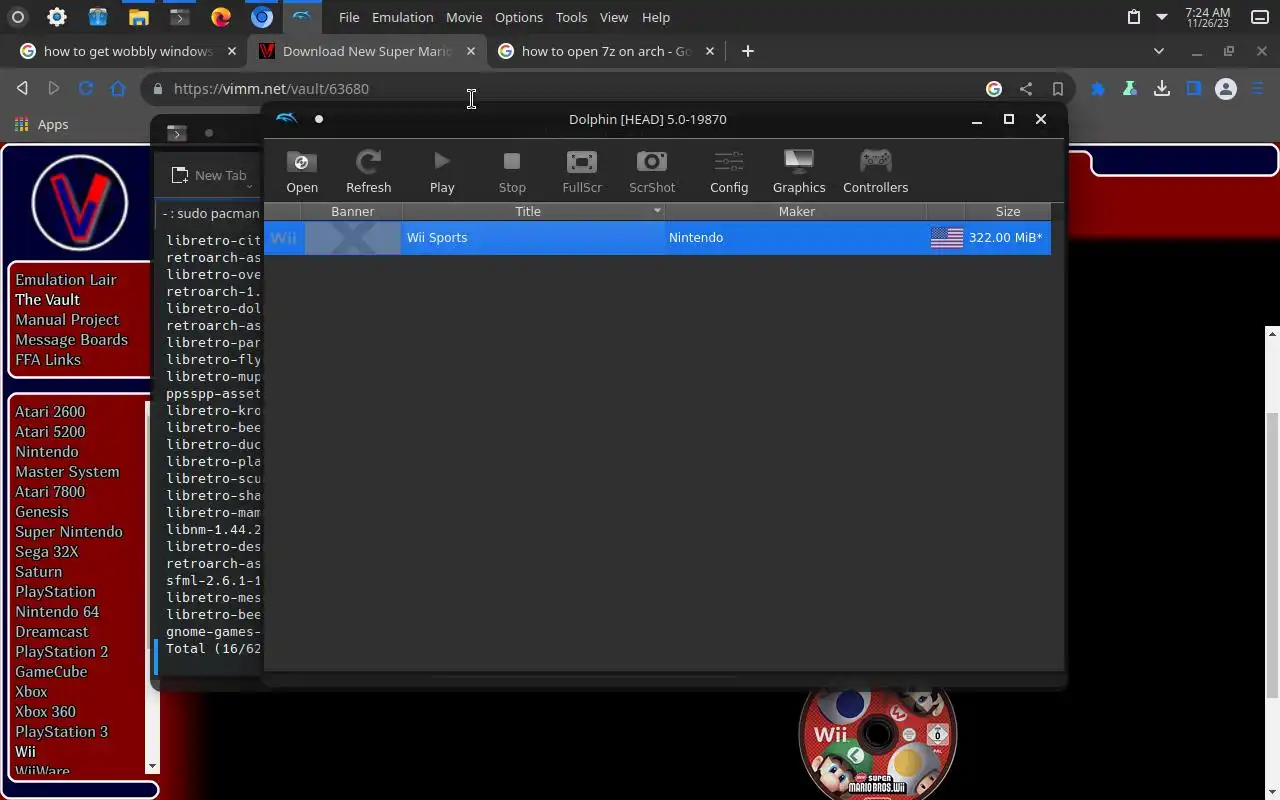The image size is (1280, 800).
Task: Sort game list by the Maker column
Action: pos(796,211)
